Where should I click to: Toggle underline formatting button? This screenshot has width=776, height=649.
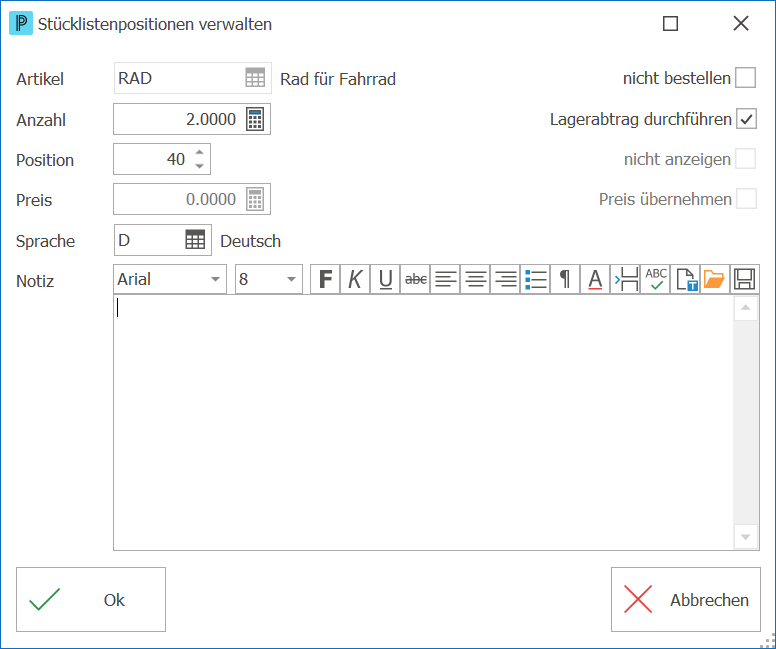pos(386,279)
